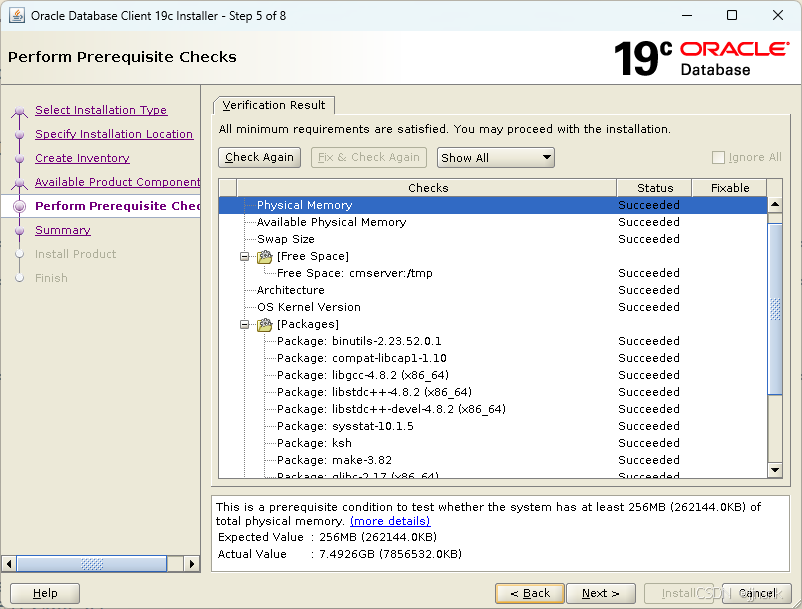802x609 pixels.
Task: Select Package: libgcc-4.8.2 (x86_64) row
Action: pyautogui.click(x=493, y=375)
